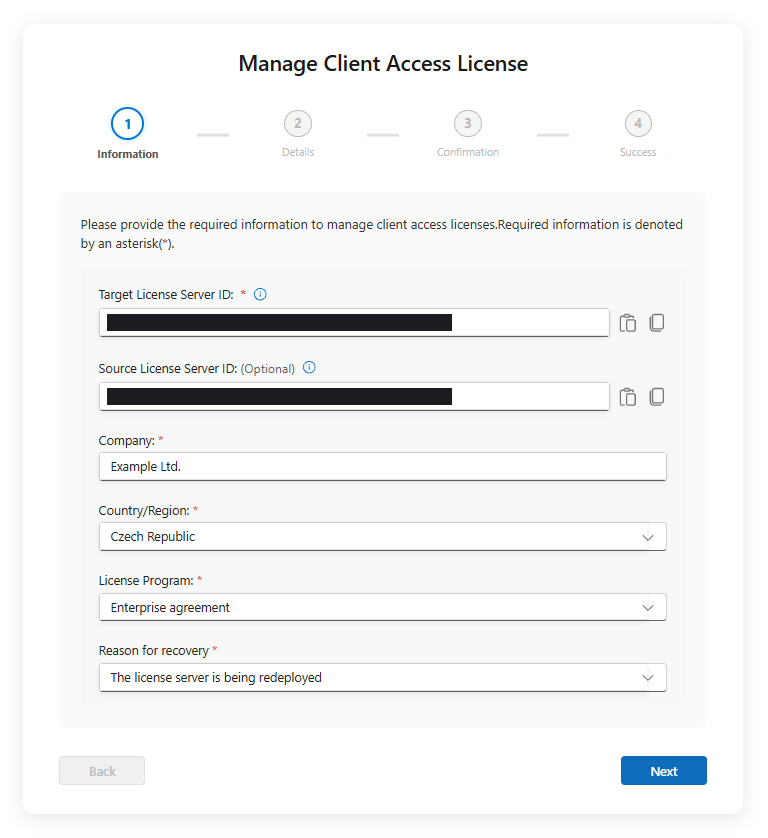The width and height of the screenshot is (768, 838).
Task: Click the License Program label
Action: pos(146,581)
